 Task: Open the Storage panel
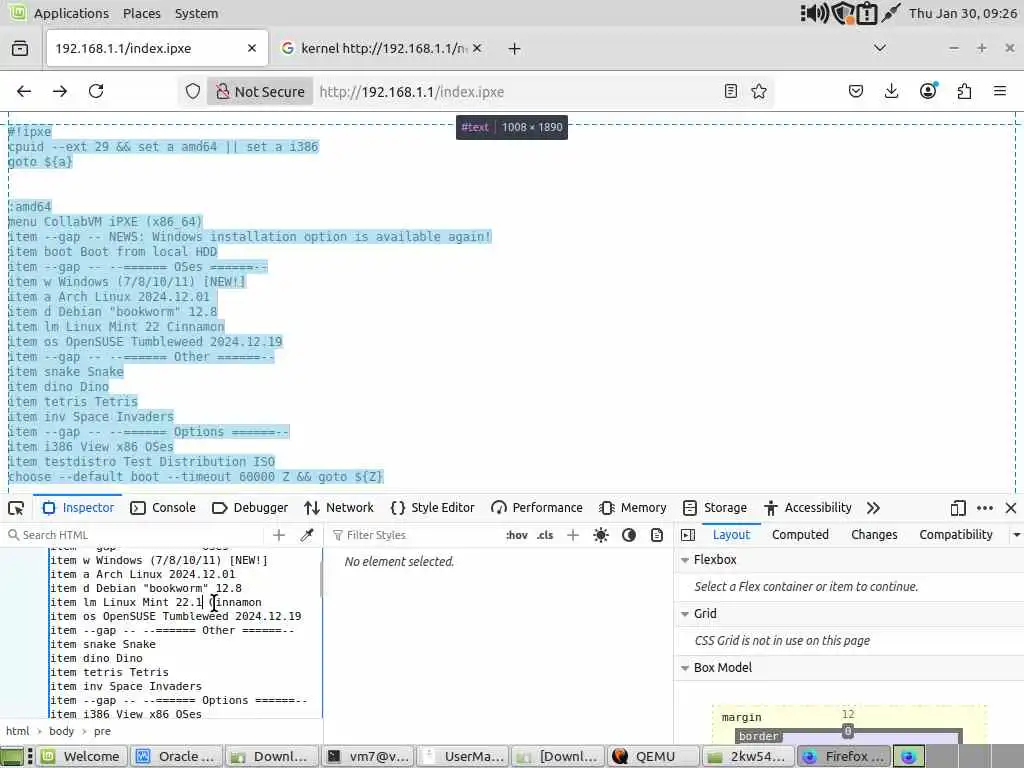(x=714, y=508)
